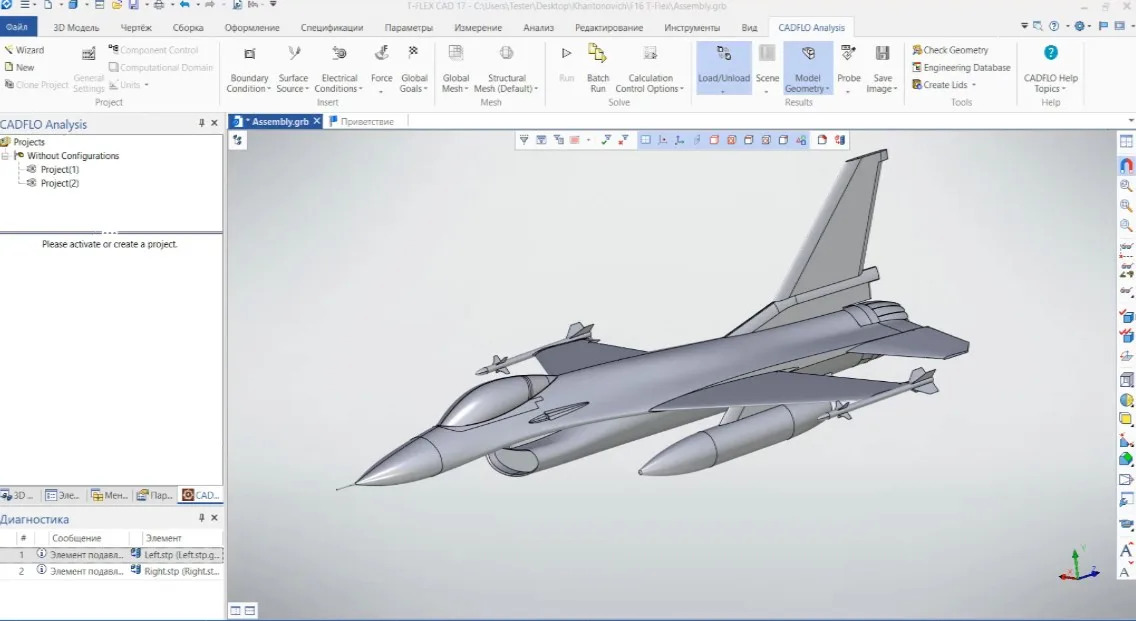Toggle the workplane grid selection filter
This screenshot has height=621, width=1136.
click(645, 140)
